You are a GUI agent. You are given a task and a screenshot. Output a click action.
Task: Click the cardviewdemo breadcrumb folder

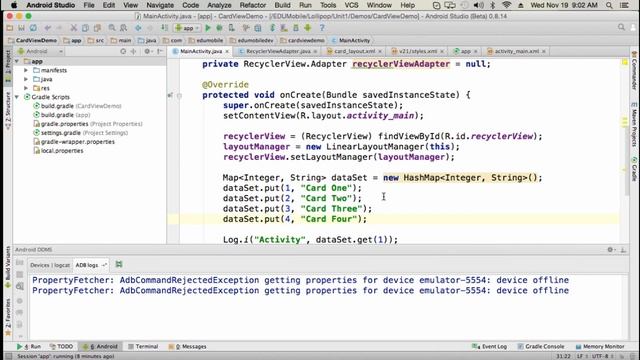click(302, 40)
